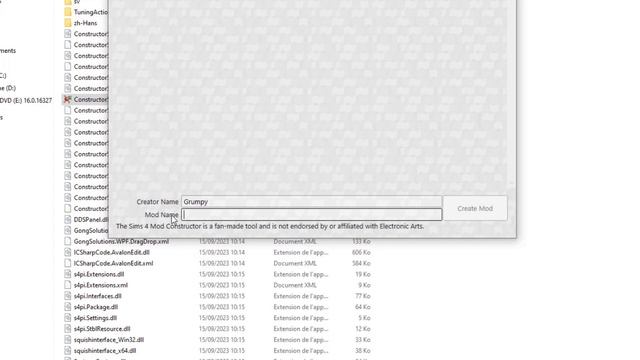
Task: Click the file name squishinterface_x64.dll
Action: point(105,351)
